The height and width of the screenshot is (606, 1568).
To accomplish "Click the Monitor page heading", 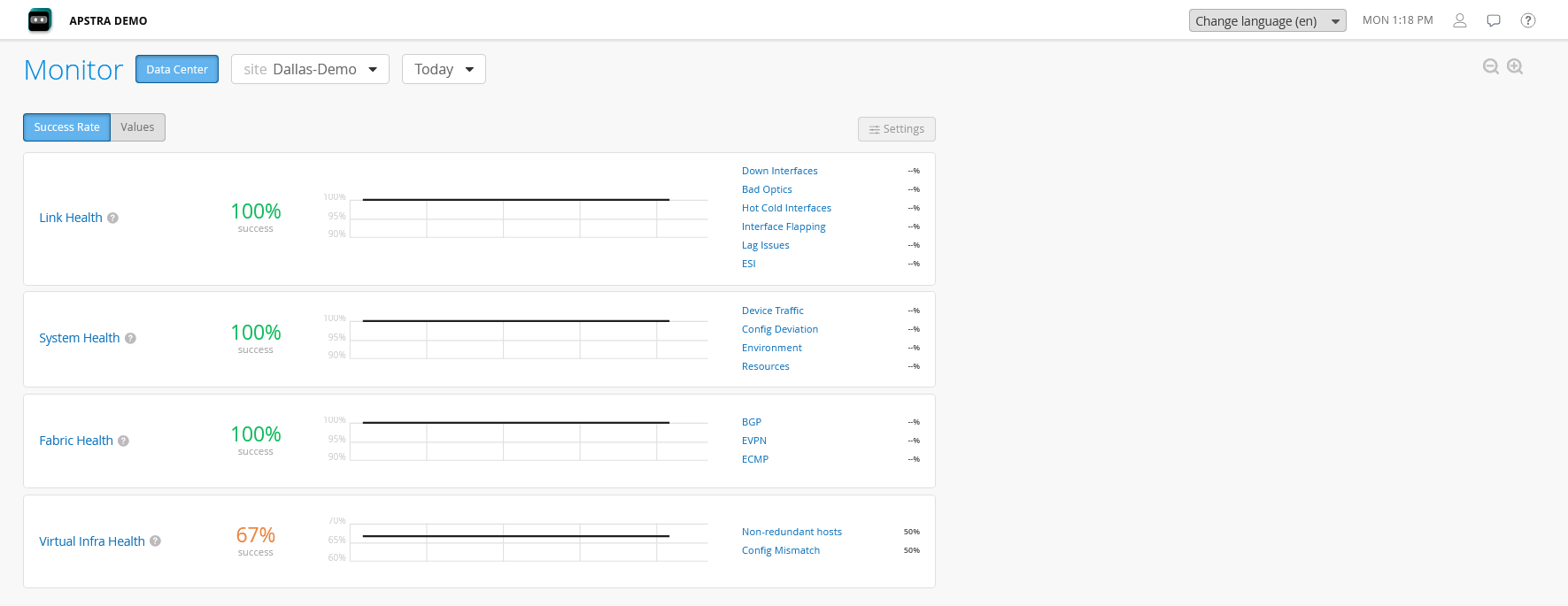I will click(x=73, y=70).
